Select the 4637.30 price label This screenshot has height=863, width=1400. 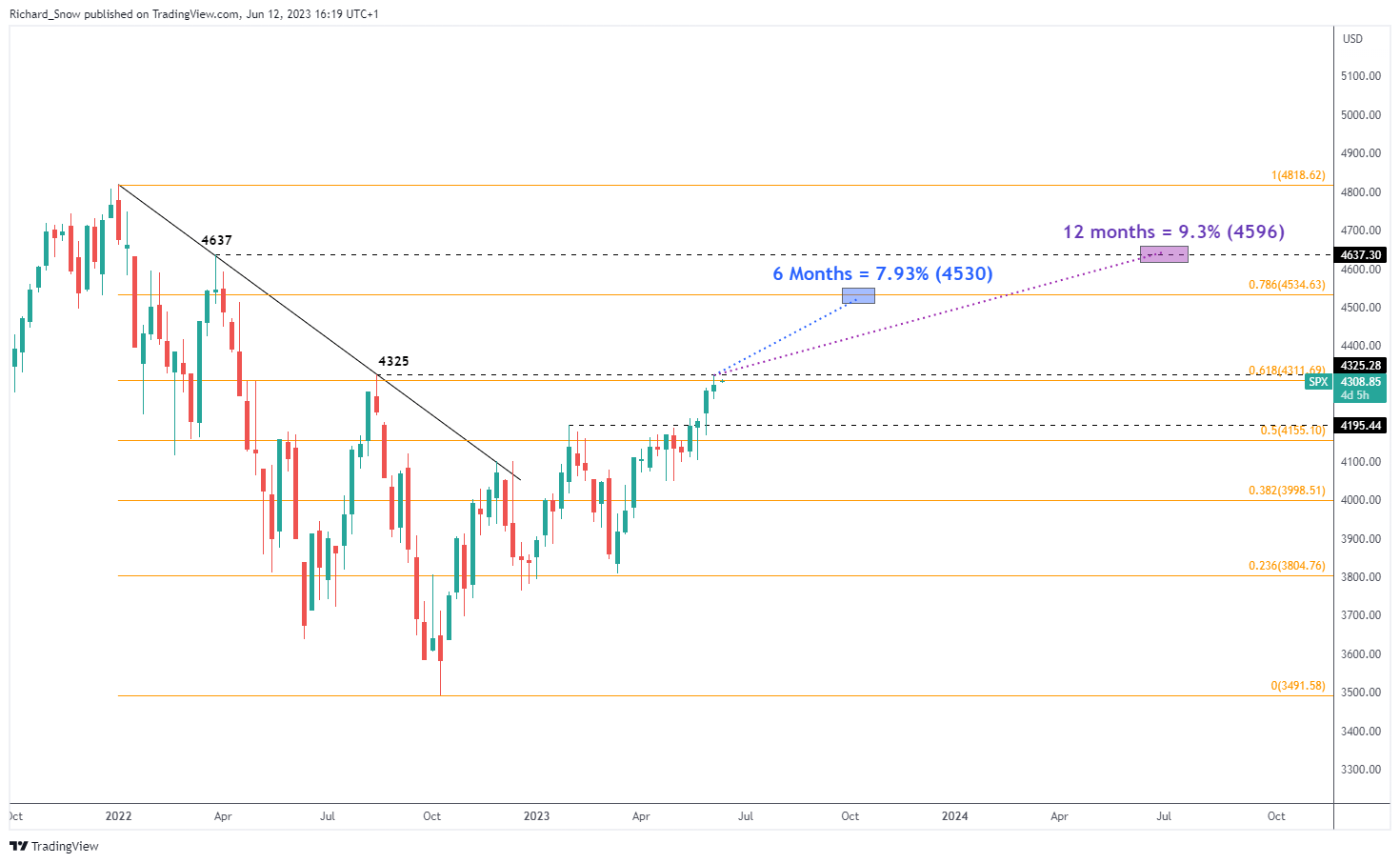click(x=1361, y=255)
